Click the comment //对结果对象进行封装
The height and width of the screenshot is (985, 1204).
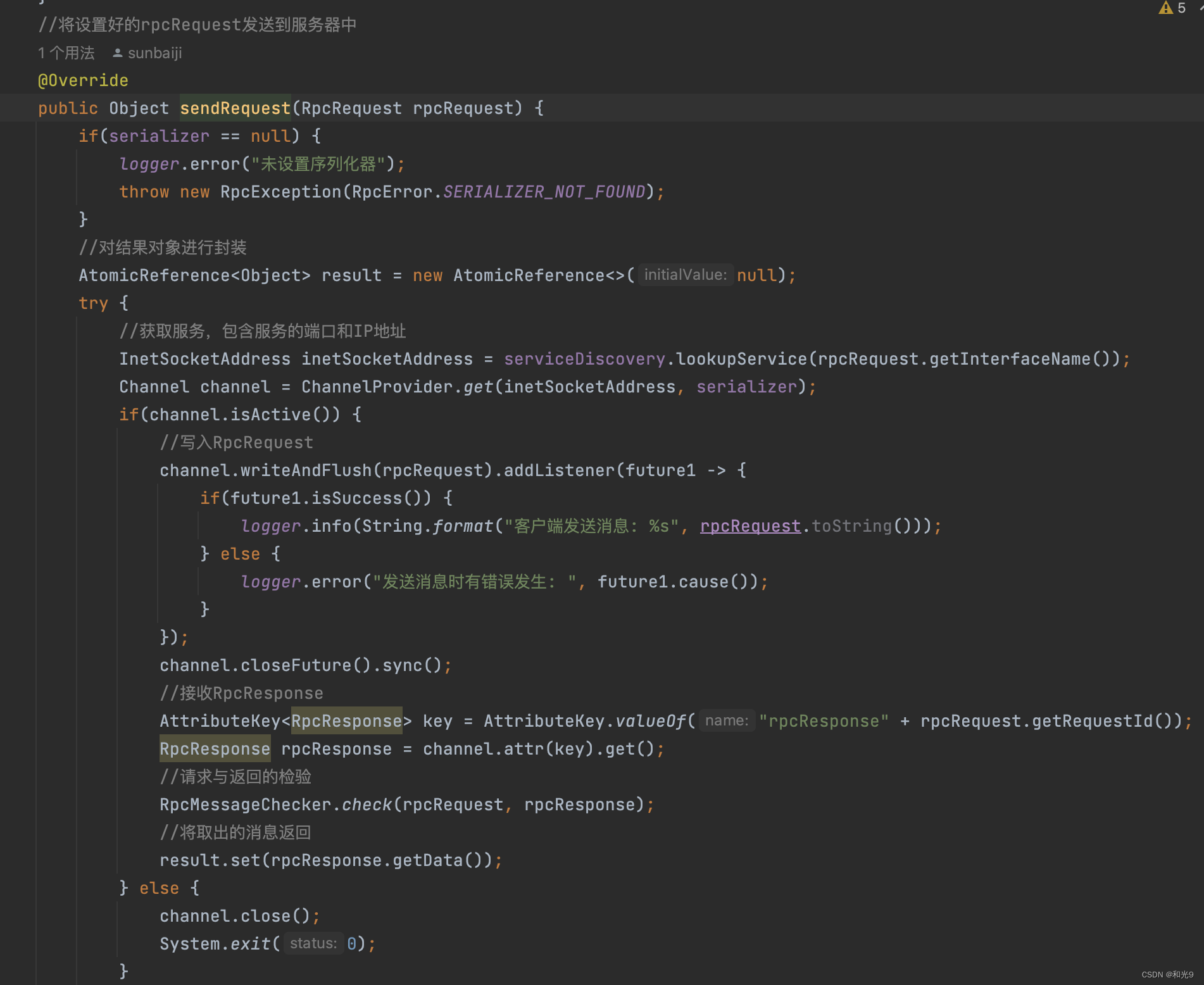pos(163,248)
